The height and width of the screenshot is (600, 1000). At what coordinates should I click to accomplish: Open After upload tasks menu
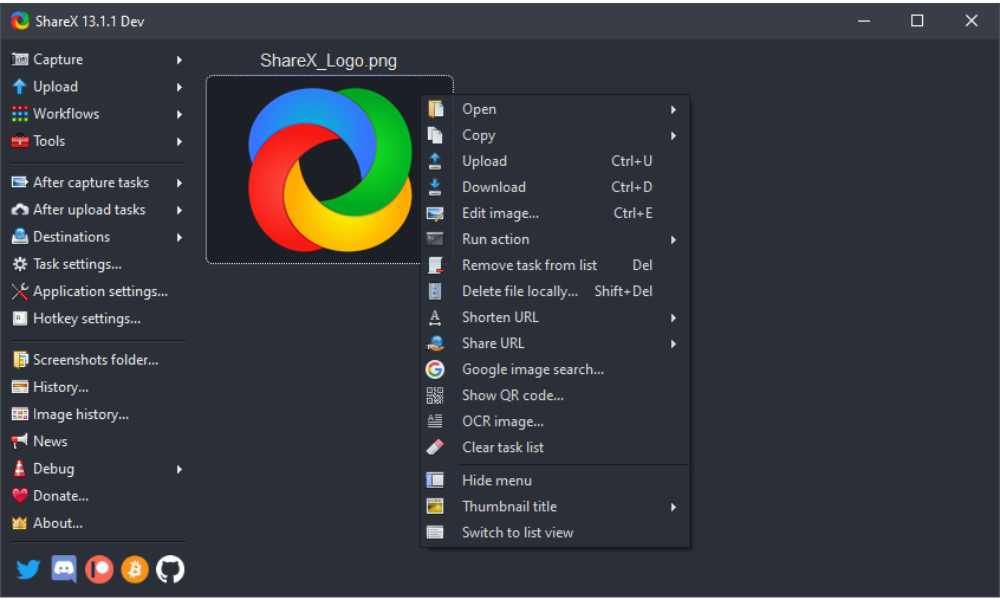(98, 210)
